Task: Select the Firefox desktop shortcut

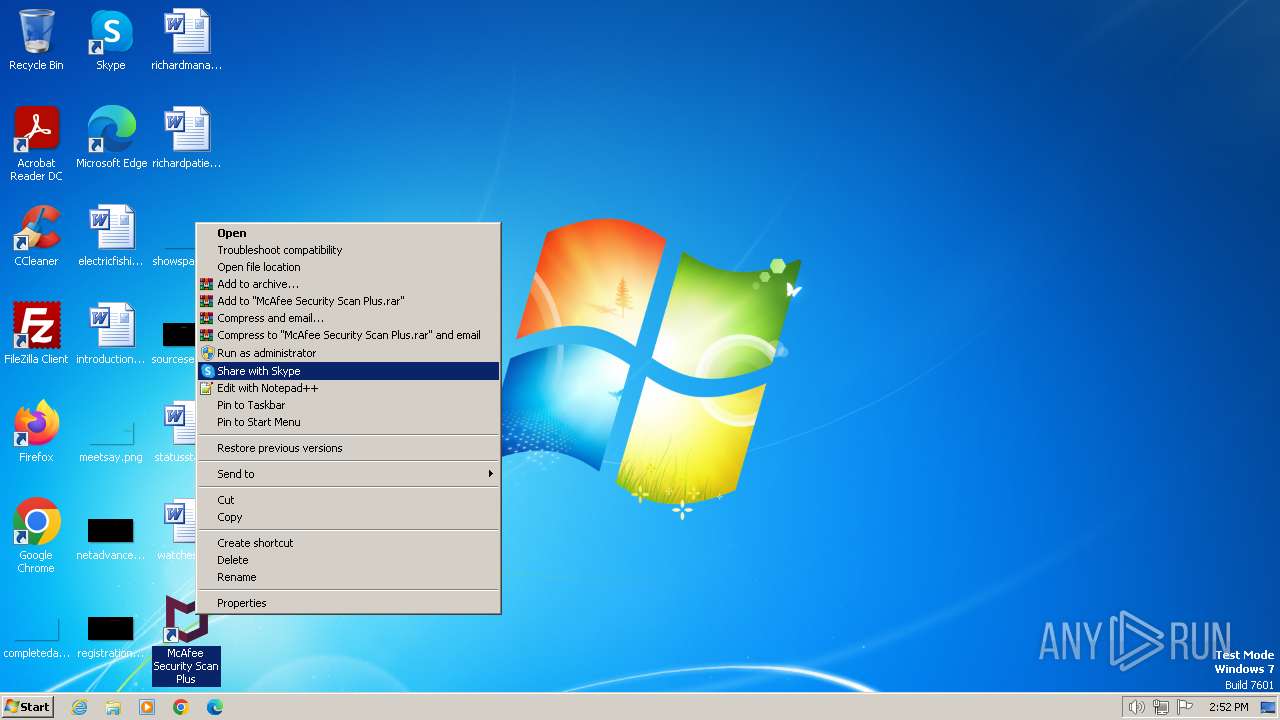Action: click(x=36, y=432)
